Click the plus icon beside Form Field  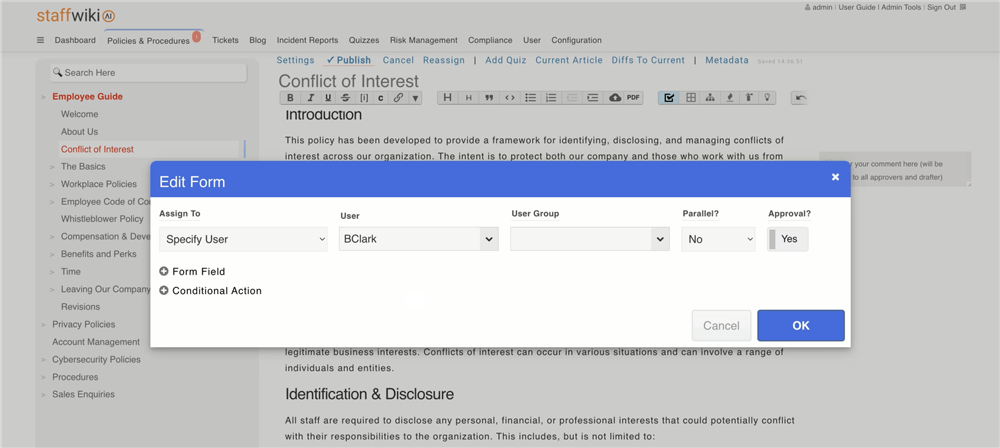(164, 271)
